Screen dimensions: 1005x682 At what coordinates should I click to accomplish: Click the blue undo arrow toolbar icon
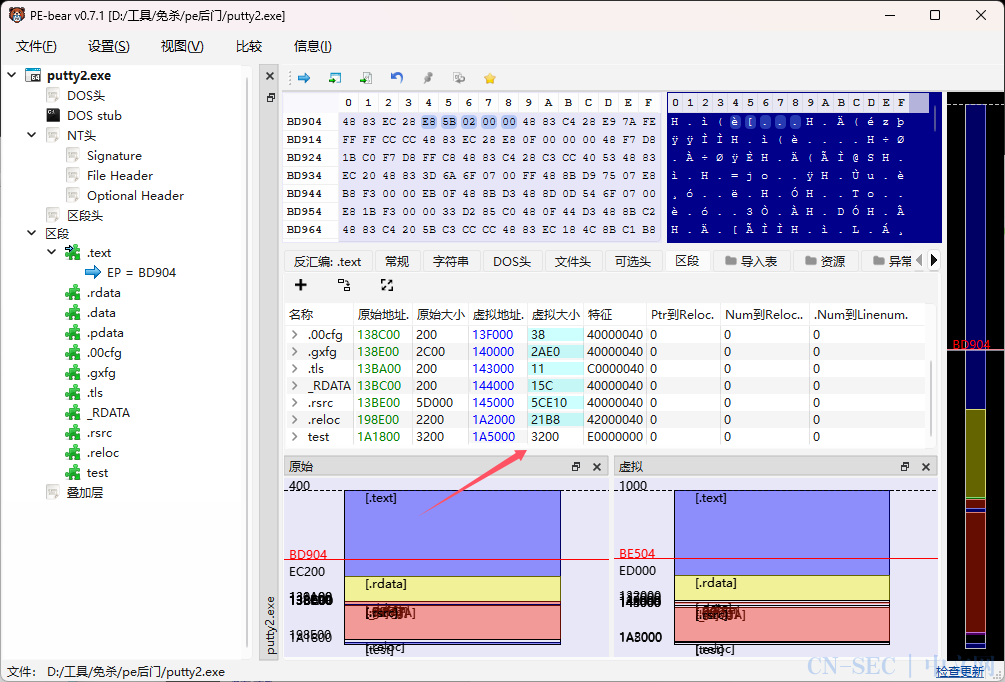pos(397,78)
